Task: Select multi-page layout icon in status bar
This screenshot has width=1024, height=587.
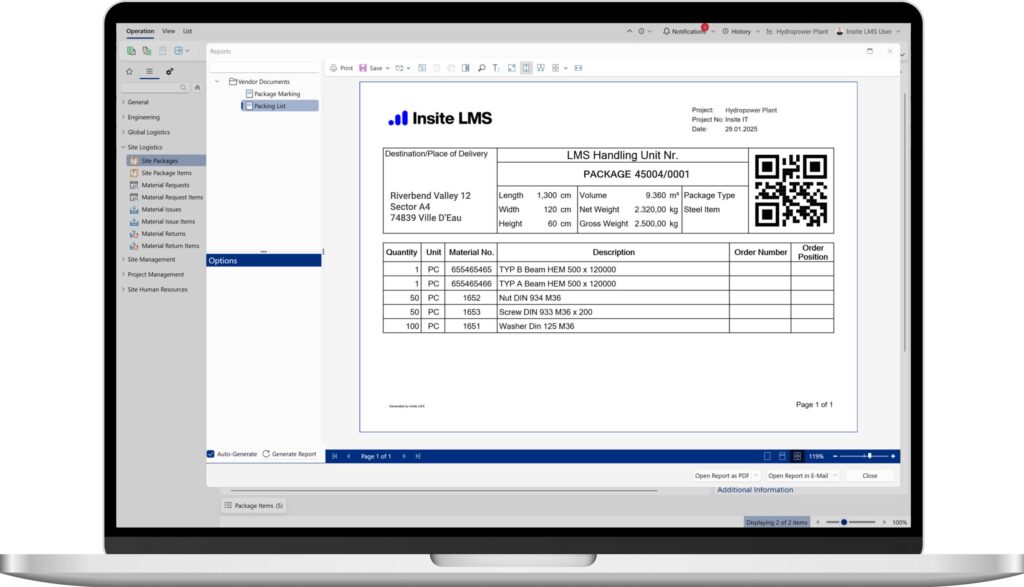Action: point(797,456)
